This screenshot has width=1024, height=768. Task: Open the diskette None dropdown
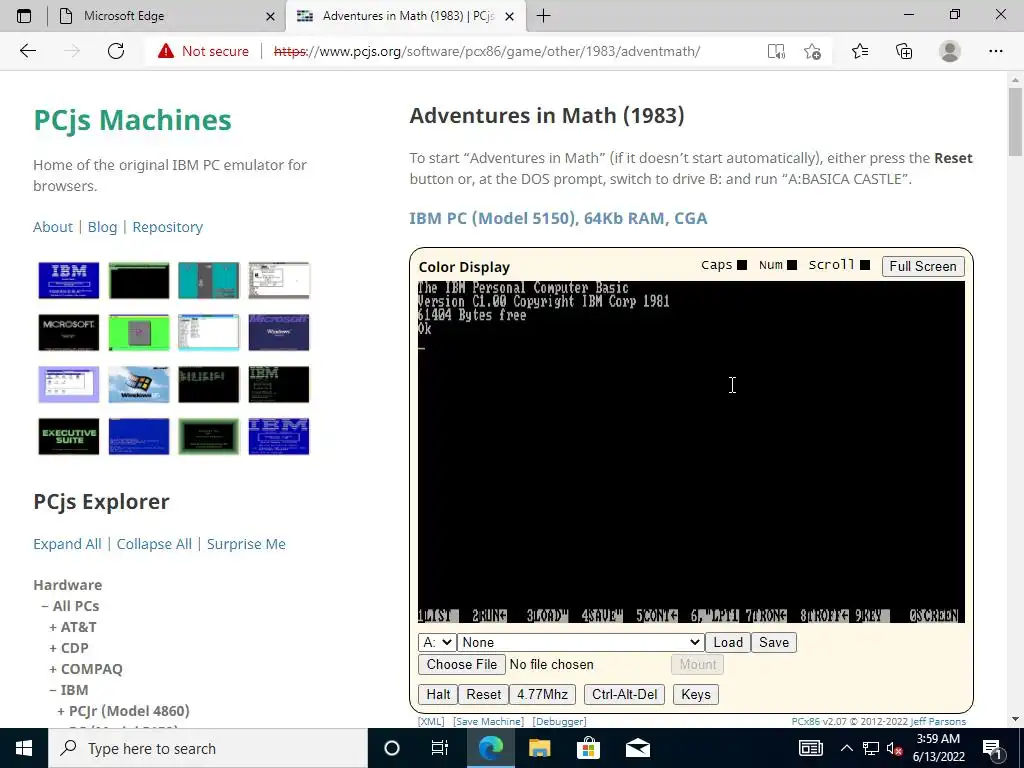point(581,642)
